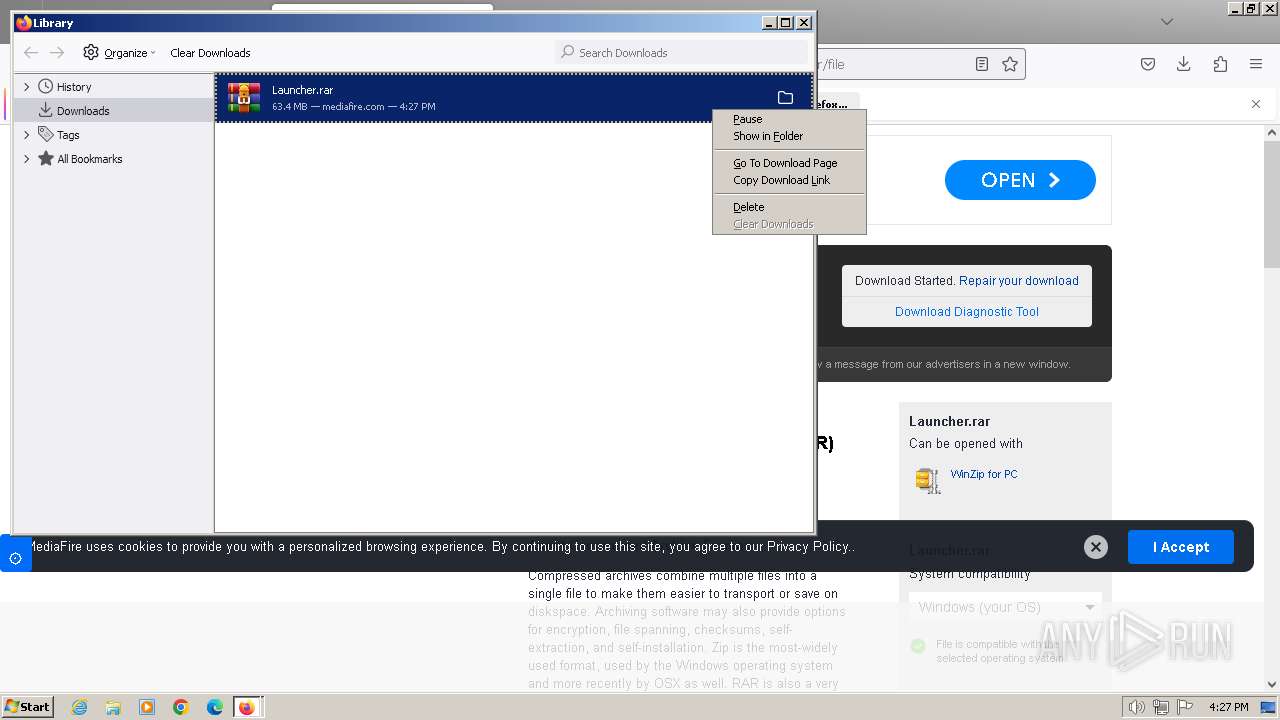Click the WinZip archive icon
The height and width of the screenshot is (720, 1280).
click(928, 480)
